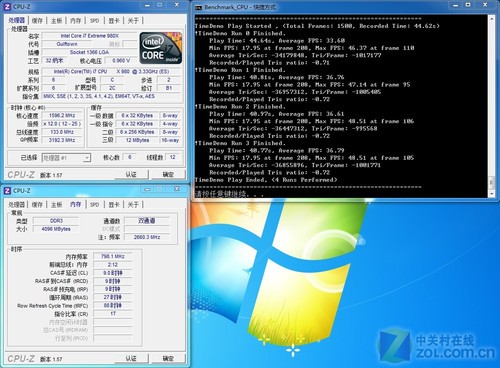The image size is (500, 368).
Task: Select the 处理器 tab in the CPU-Z processor window
Action: [17, 20]
